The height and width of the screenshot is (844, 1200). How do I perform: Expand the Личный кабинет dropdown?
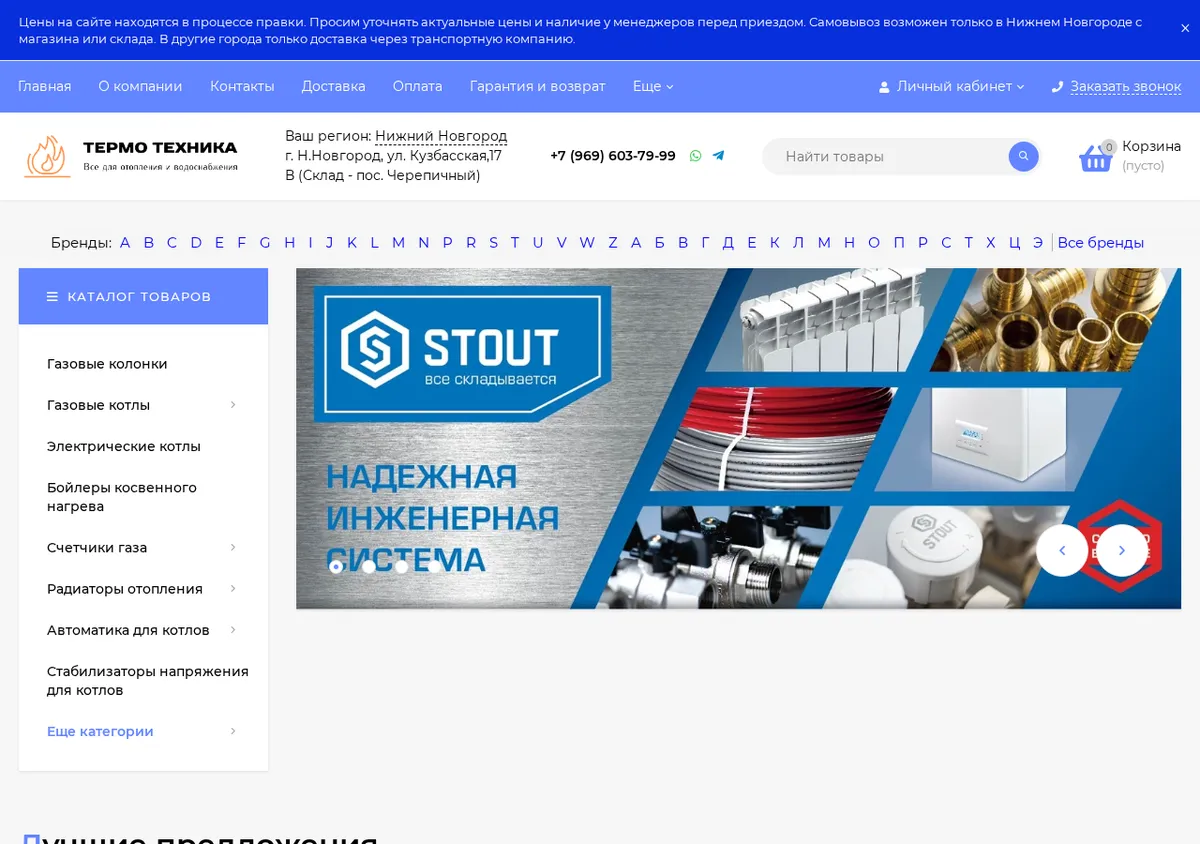pos(952,87)
